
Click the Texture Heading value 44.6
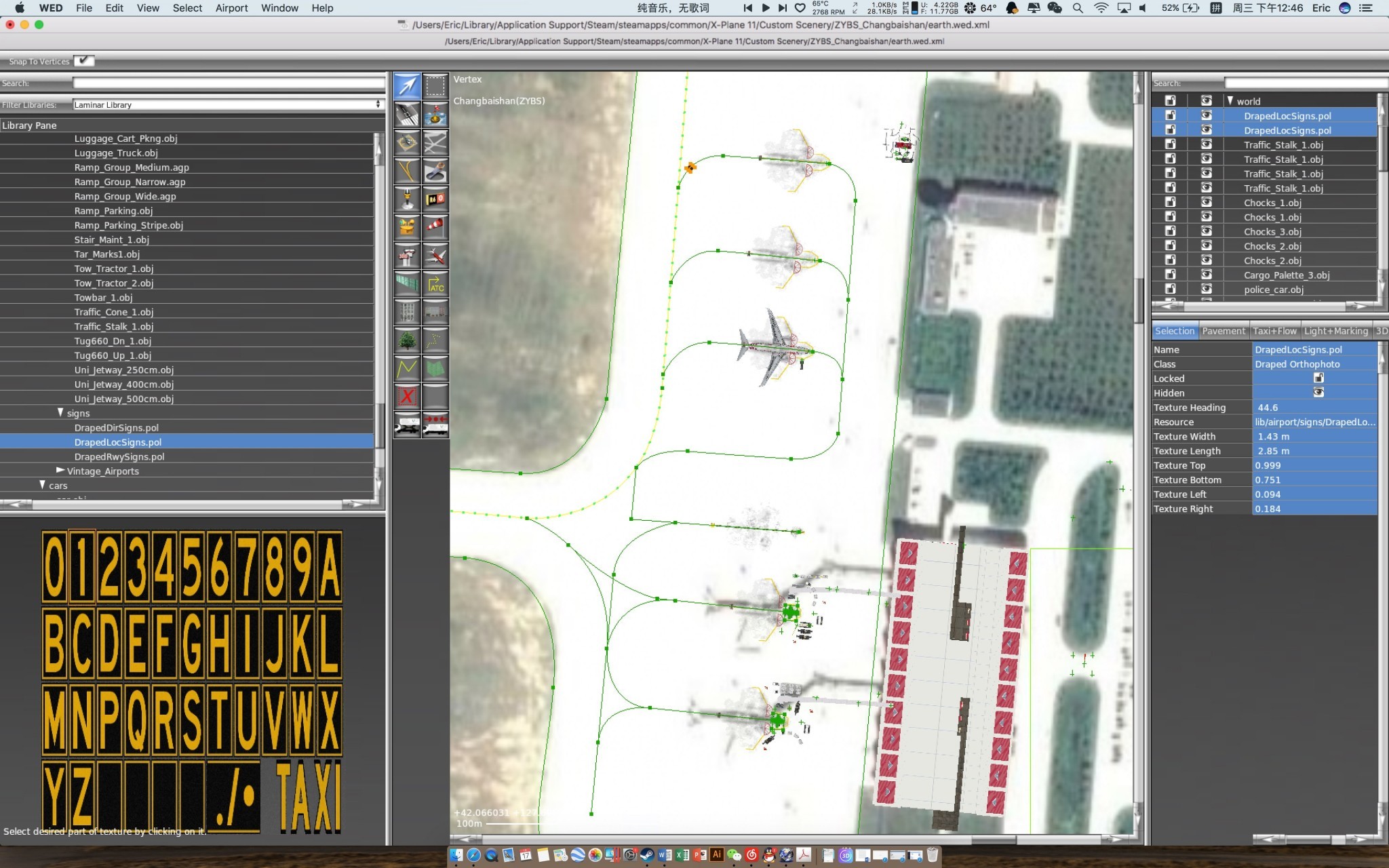[x=1314, y=408]
